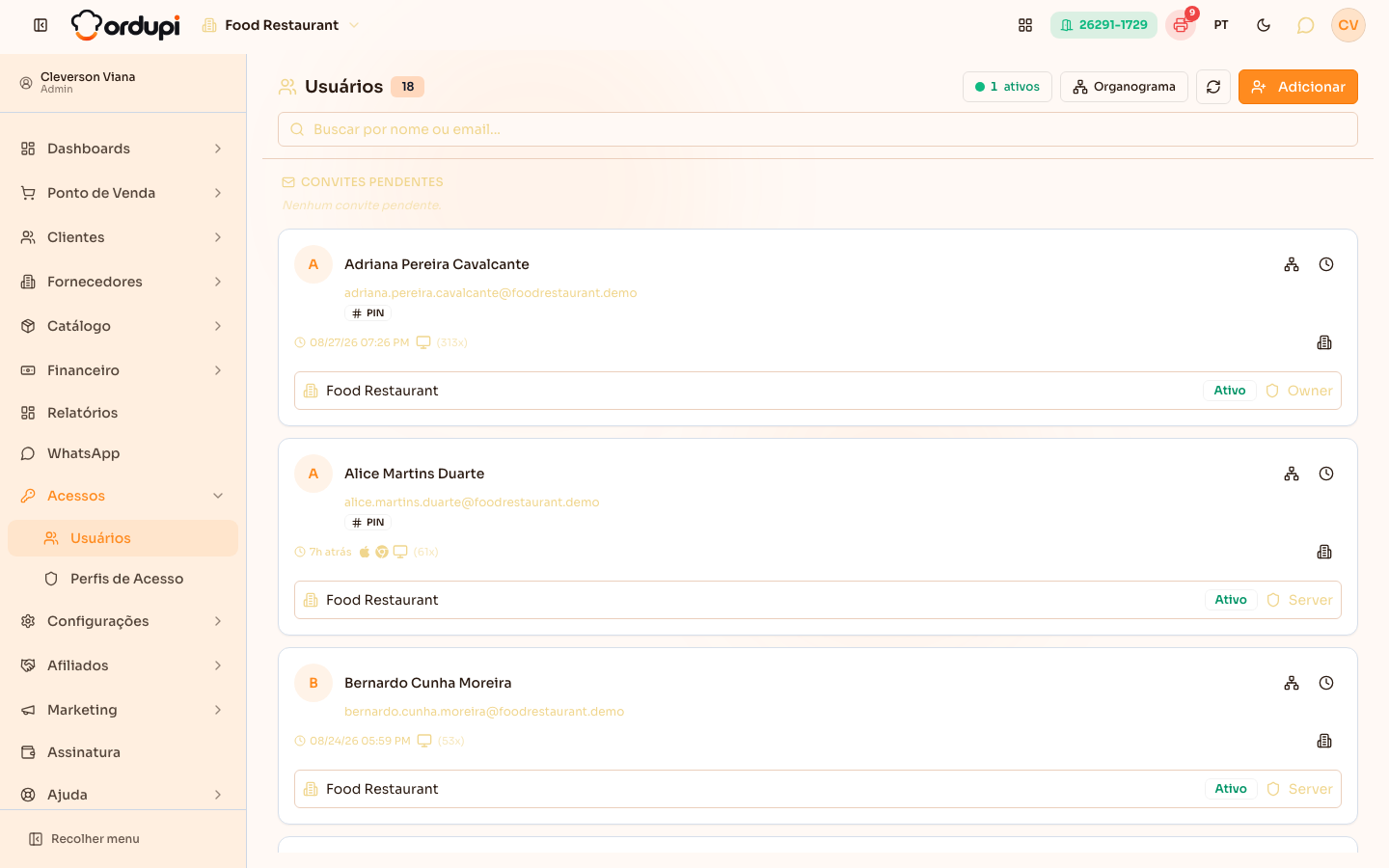
Task: Open the Organograma button
Action: point(1124,87)
